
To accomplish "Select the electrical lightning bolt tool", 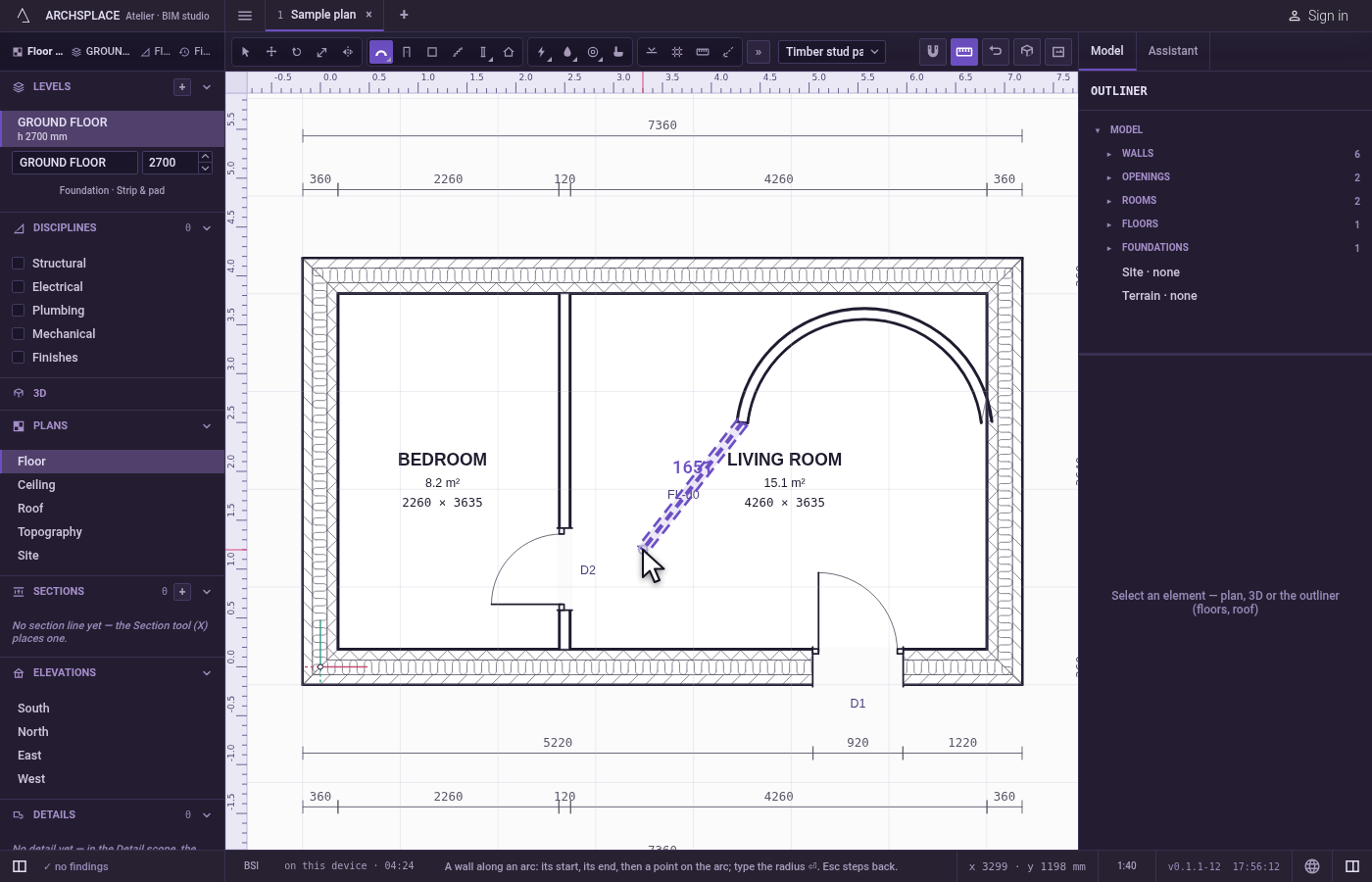I will pos(542,52).
